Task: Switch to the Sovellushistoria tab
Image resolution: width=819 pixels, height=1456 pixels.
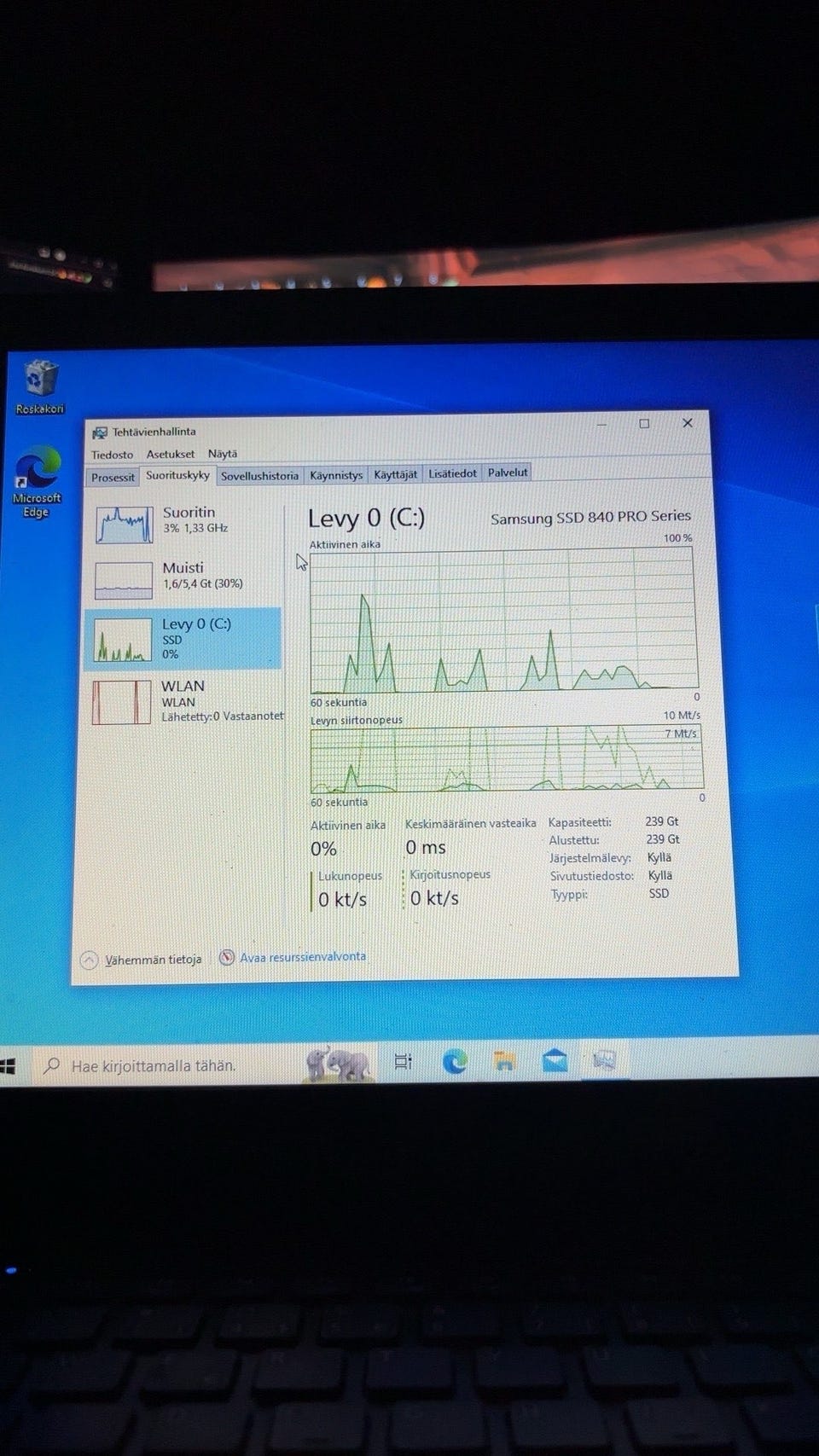Action: point(259,475)
